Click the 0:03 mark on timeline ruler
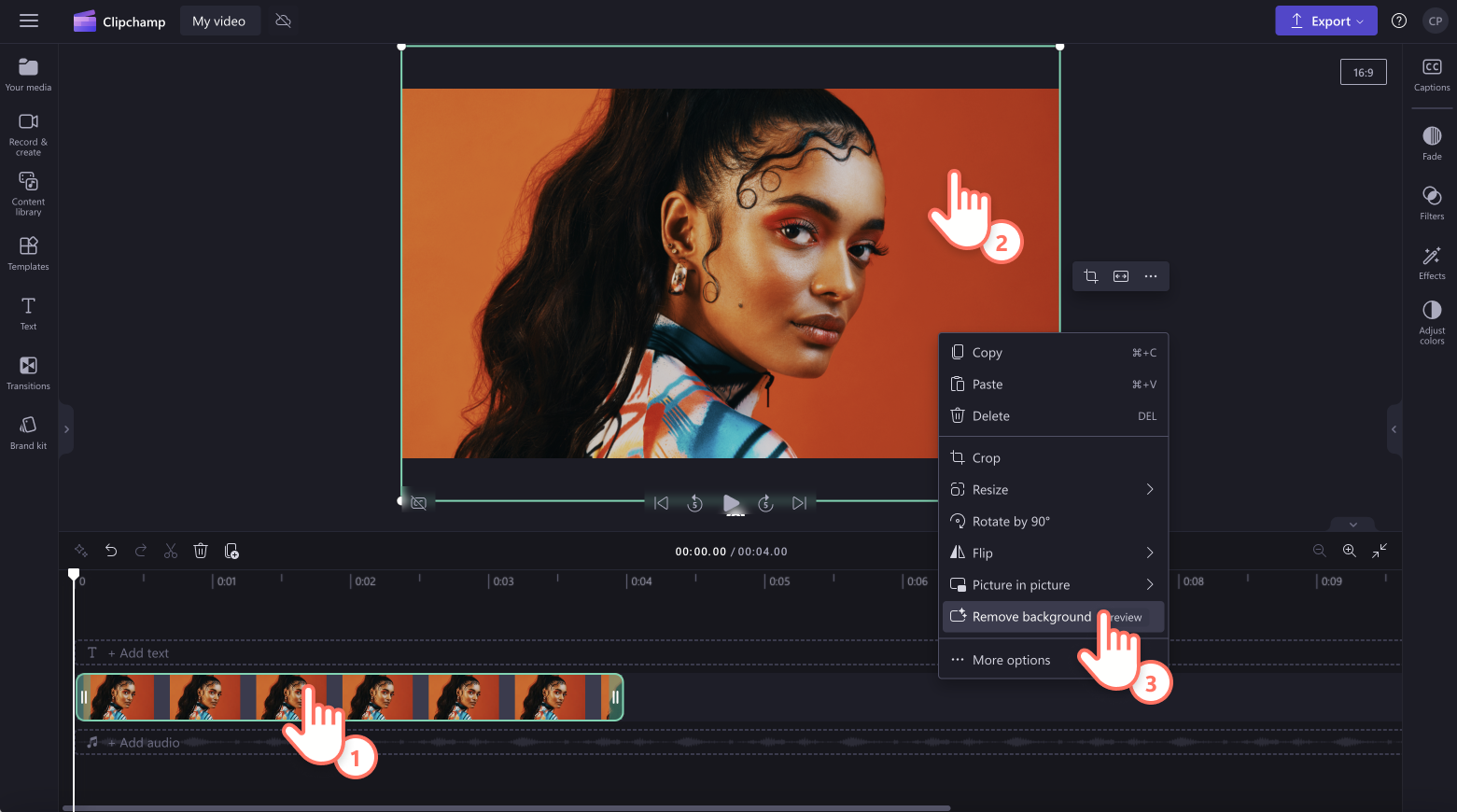 [x=503, y=581]
